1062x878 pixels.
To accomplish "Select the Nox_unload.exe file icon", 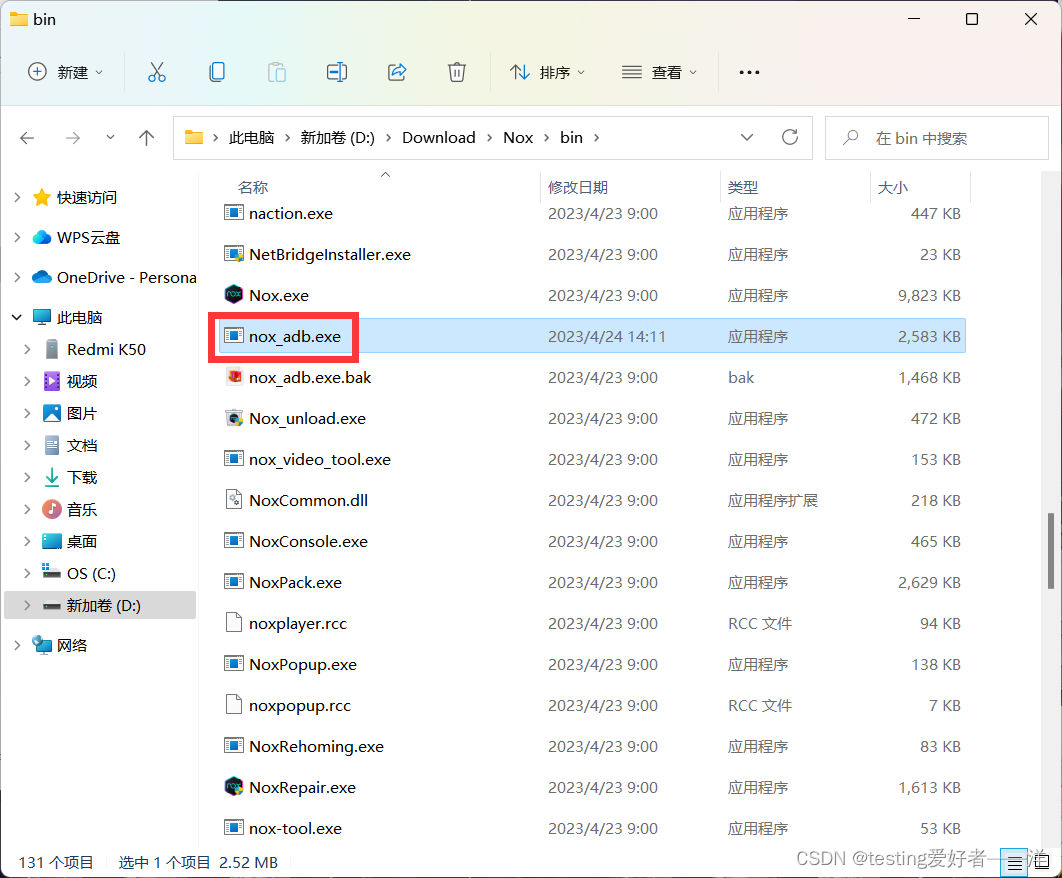I will (234, 417).
